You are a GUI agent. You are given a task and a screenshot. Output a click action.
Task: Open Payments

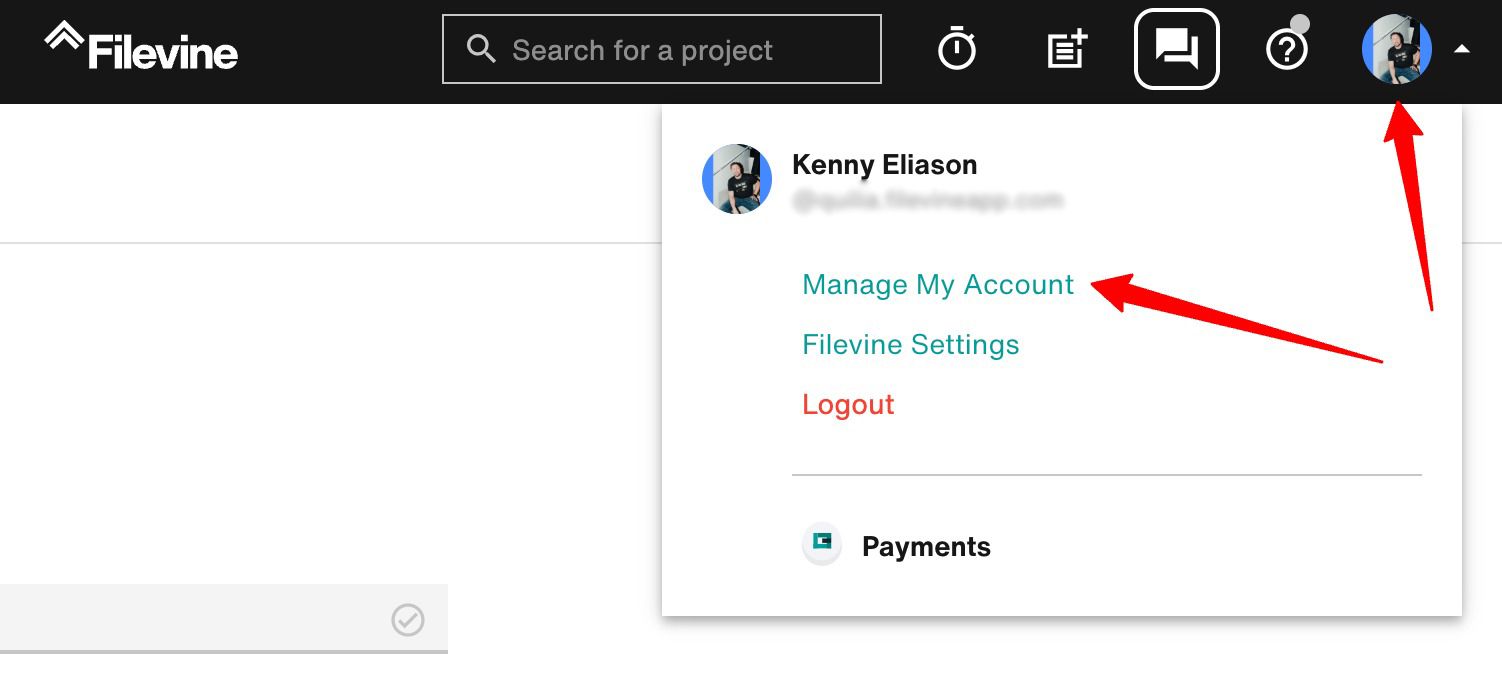tap(925, 545)
